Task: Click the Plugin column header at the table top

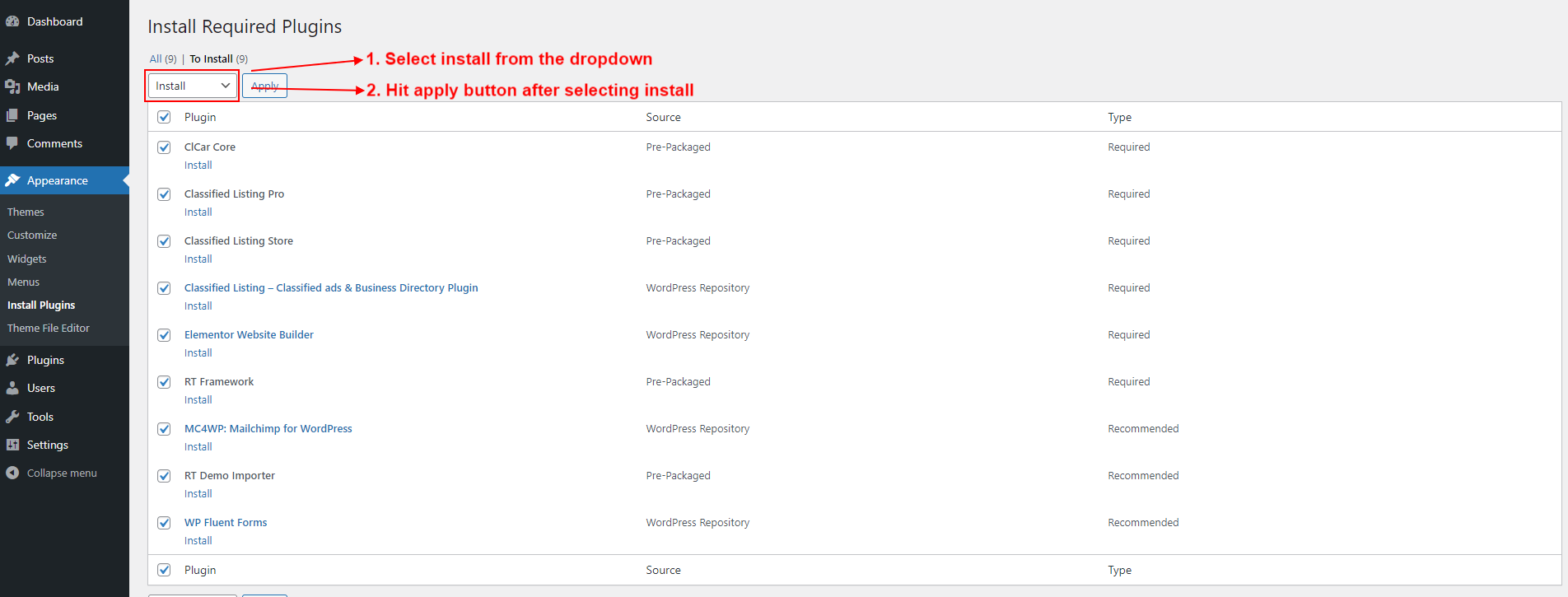Action: tap(200, 117)
